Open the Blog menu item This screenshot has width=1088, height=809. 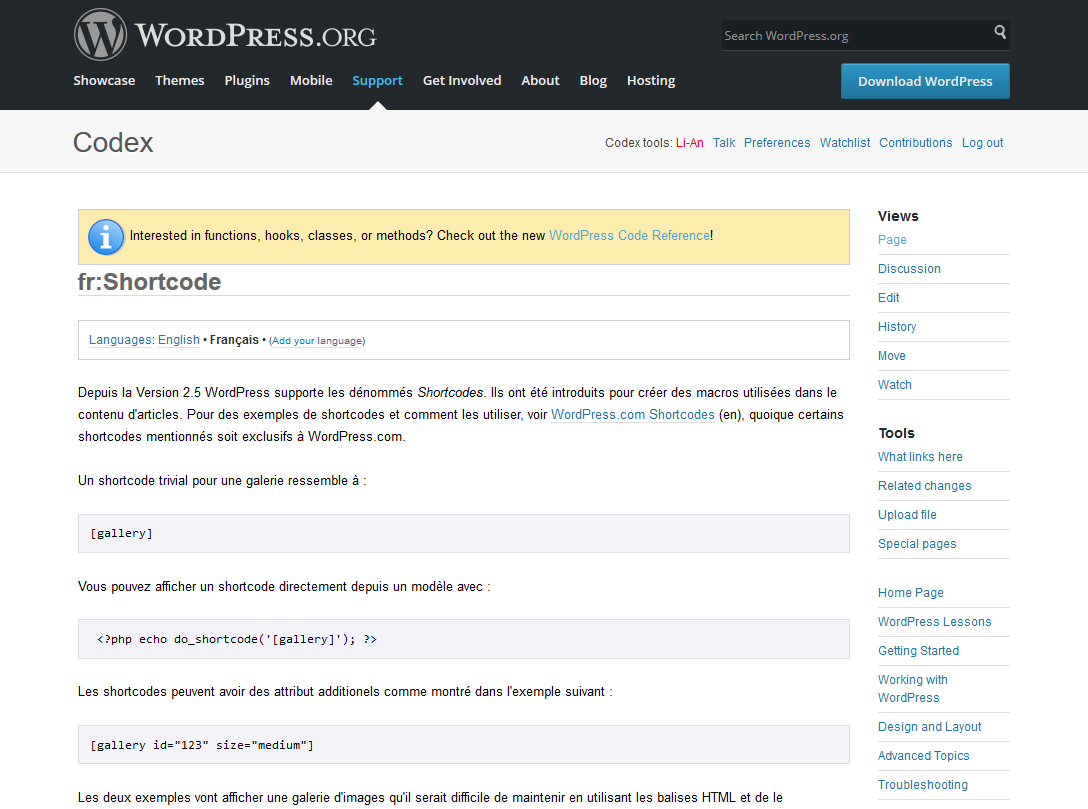click(593, 80)
